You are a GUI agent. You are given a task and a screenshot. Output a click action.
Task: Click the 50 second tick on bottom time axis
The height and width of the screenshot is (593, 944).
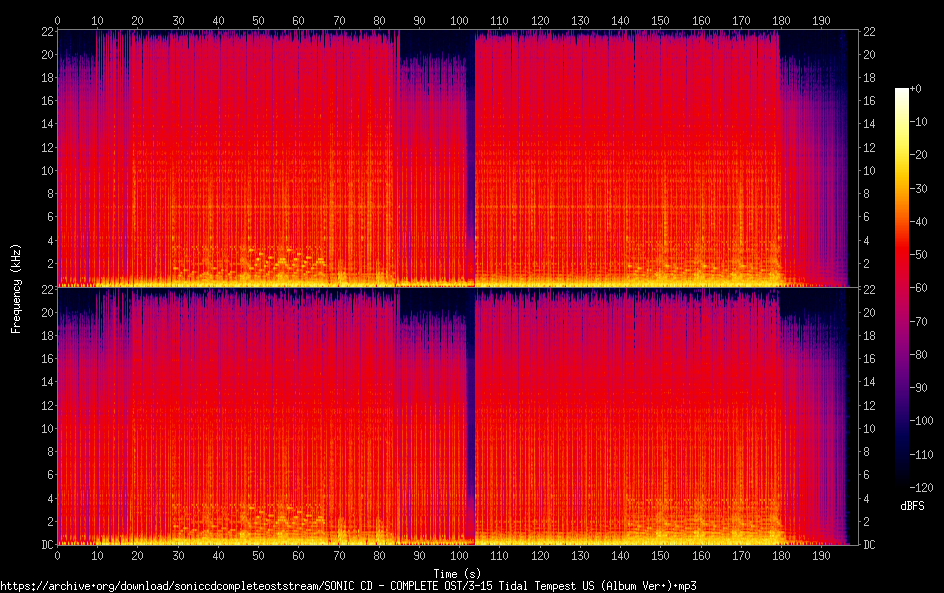[x=258, y=555]
